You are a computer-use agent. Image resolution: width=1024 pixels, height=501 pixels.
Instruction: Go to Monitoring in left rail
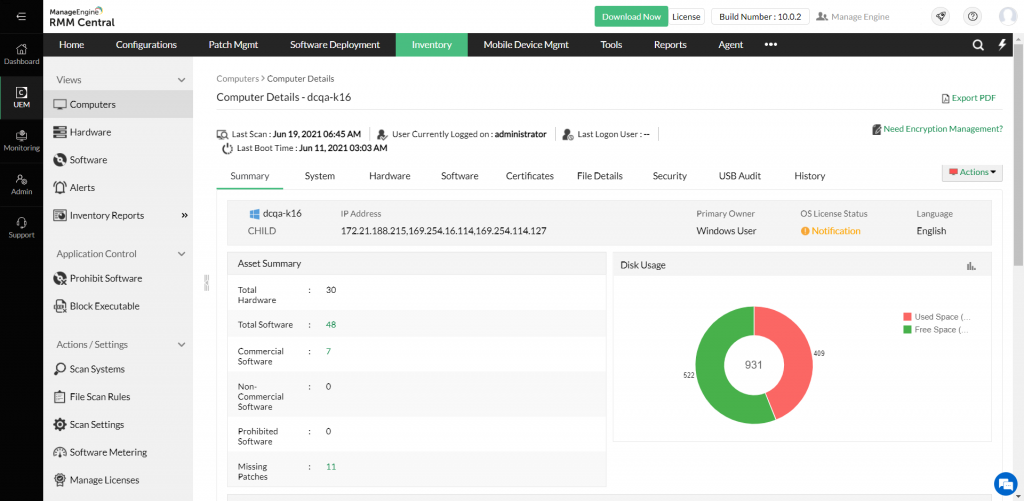pos(21,139)
